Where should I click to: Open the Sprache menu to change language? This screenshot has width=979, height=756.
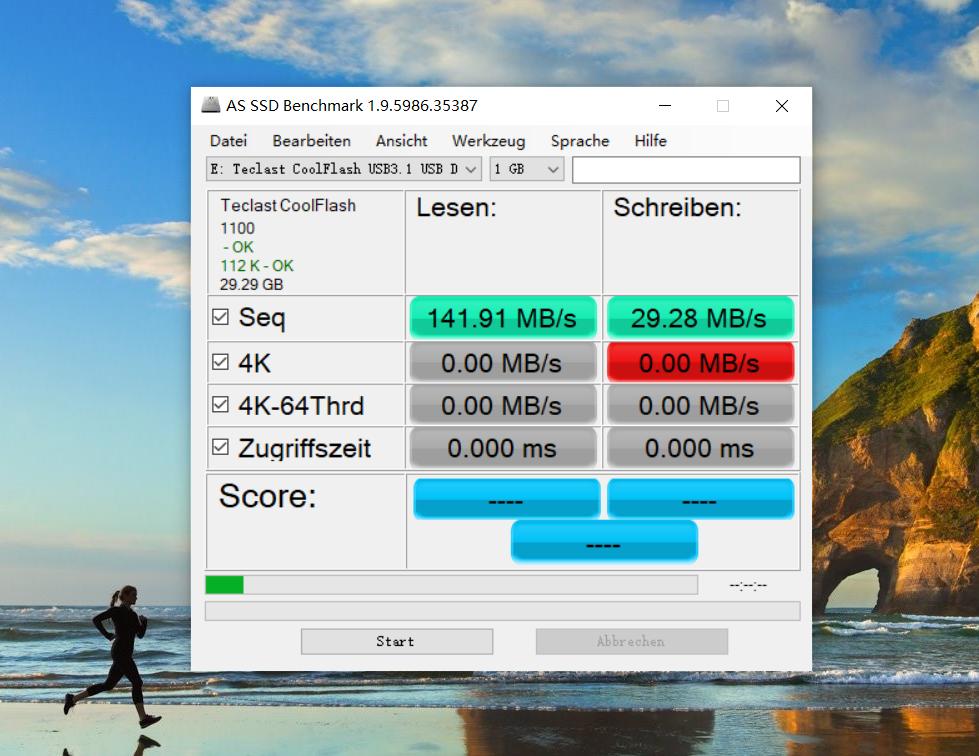[x=579, y=141]
